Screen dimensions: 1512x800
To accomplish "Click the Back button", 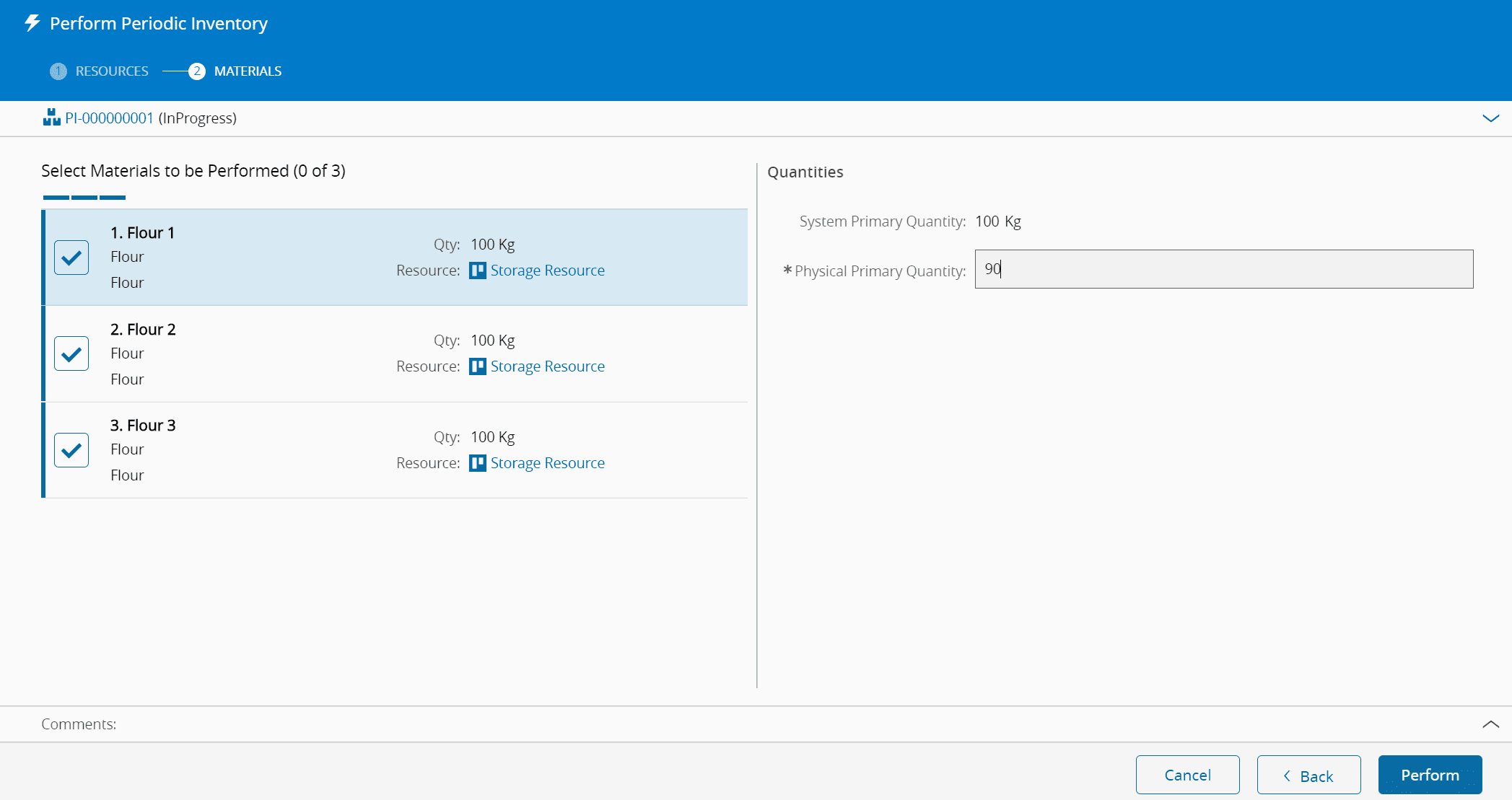I will (x=1308, y=775).
